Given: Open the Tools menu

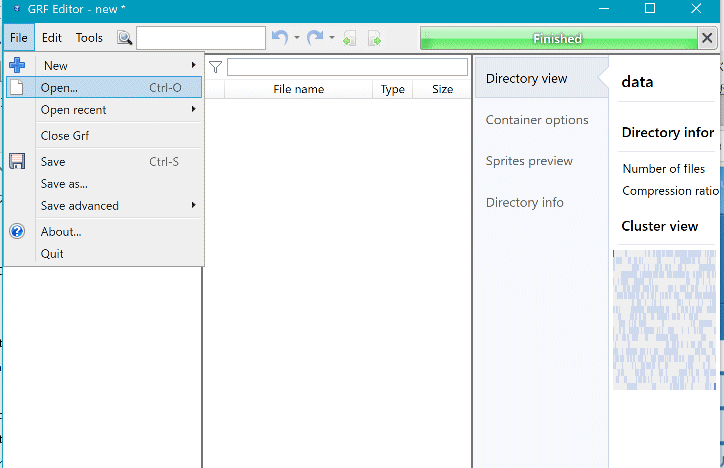Looking at the screenshot, I should click(x=89, y=37).
